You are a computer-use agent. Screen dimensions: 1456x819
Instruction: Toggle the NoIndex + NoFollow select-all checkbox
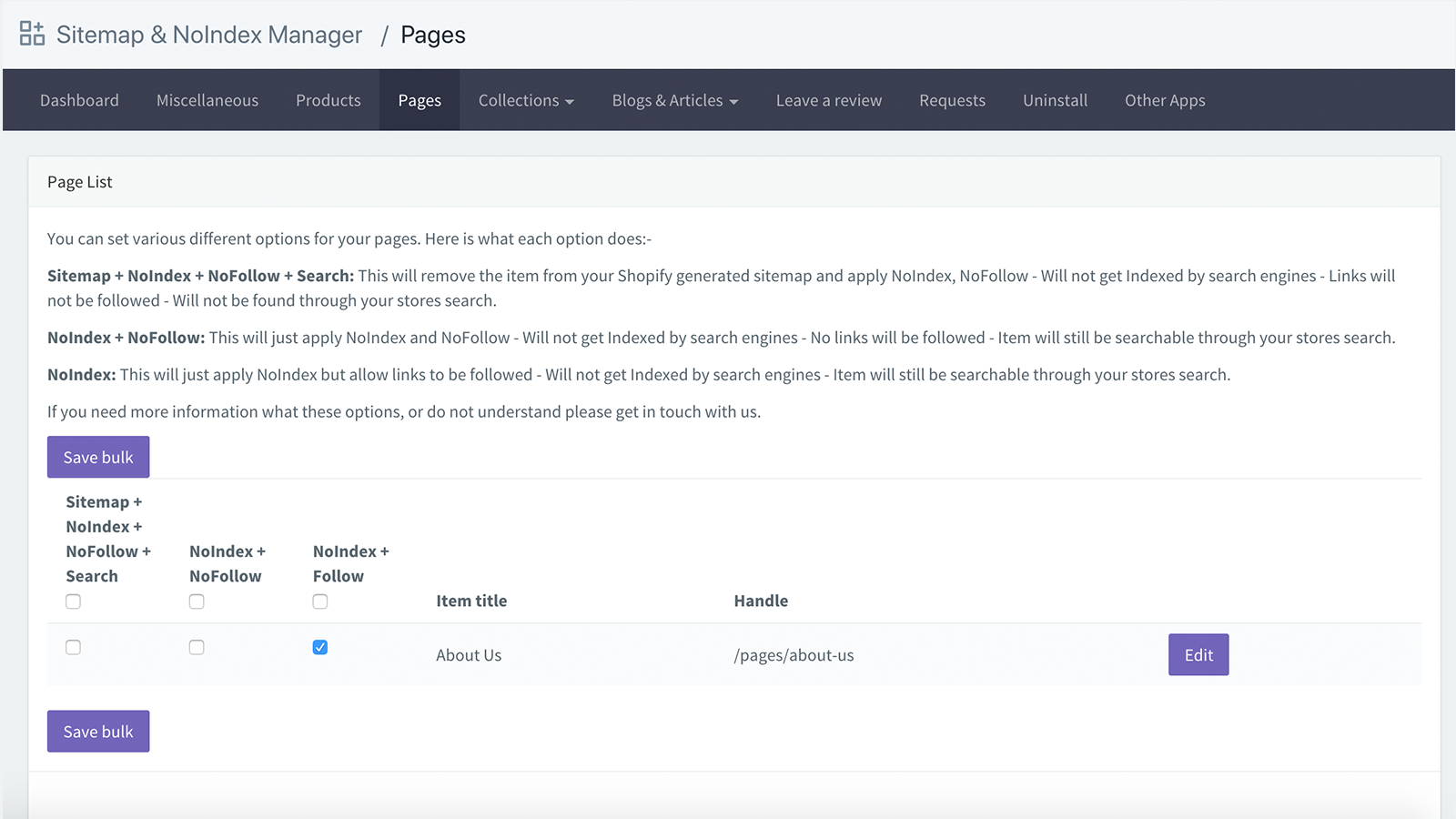pos(197,601)
